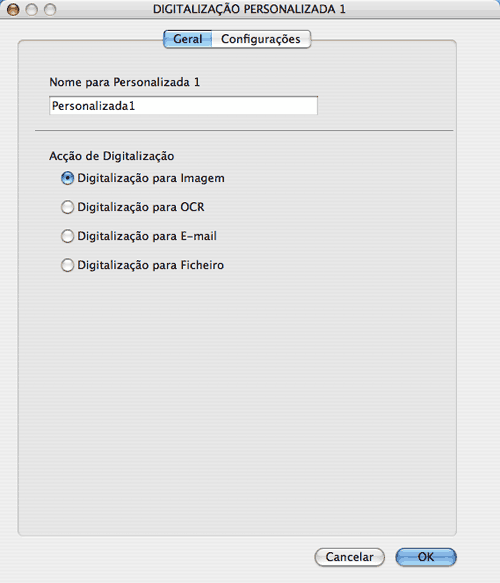Confirm with the OK button

pos(426,557)
